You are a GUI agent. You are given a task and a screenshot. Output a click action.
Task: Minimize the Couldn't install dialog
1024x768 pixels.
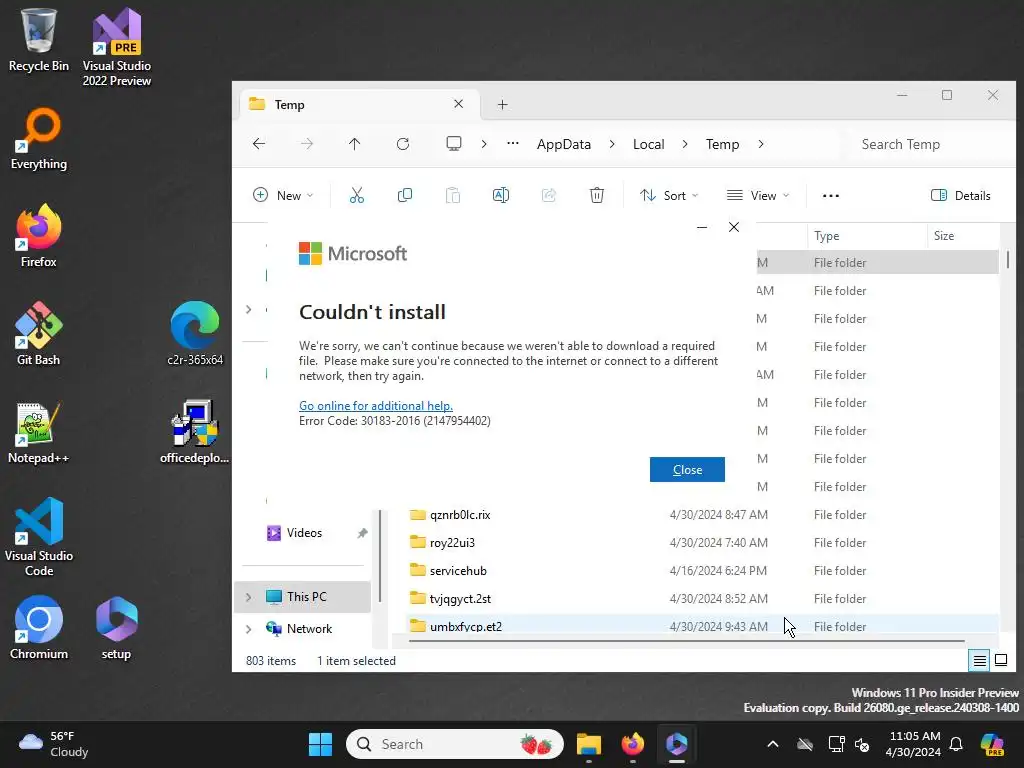702,227
